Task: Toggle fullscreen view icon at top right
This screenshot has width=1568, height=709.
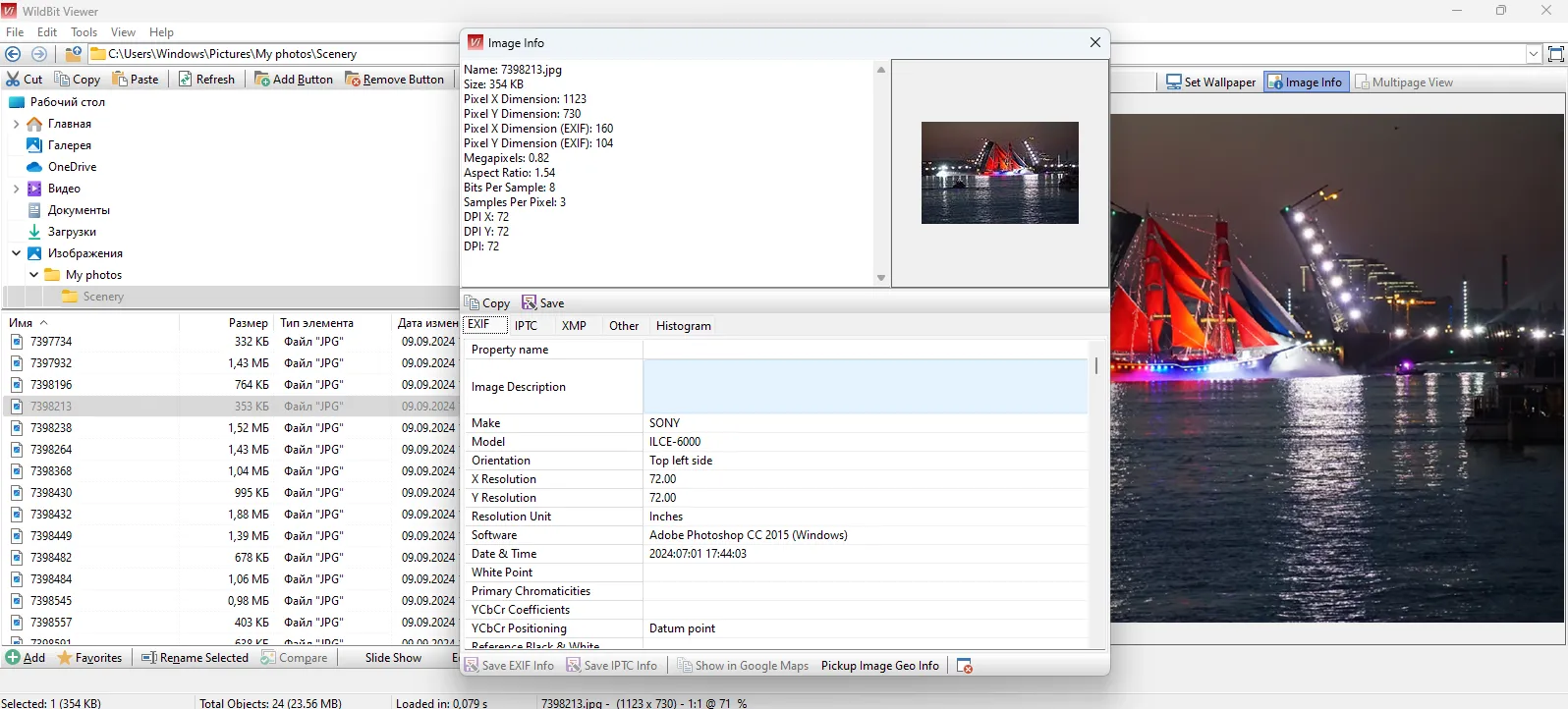Action: [1555, 54]
